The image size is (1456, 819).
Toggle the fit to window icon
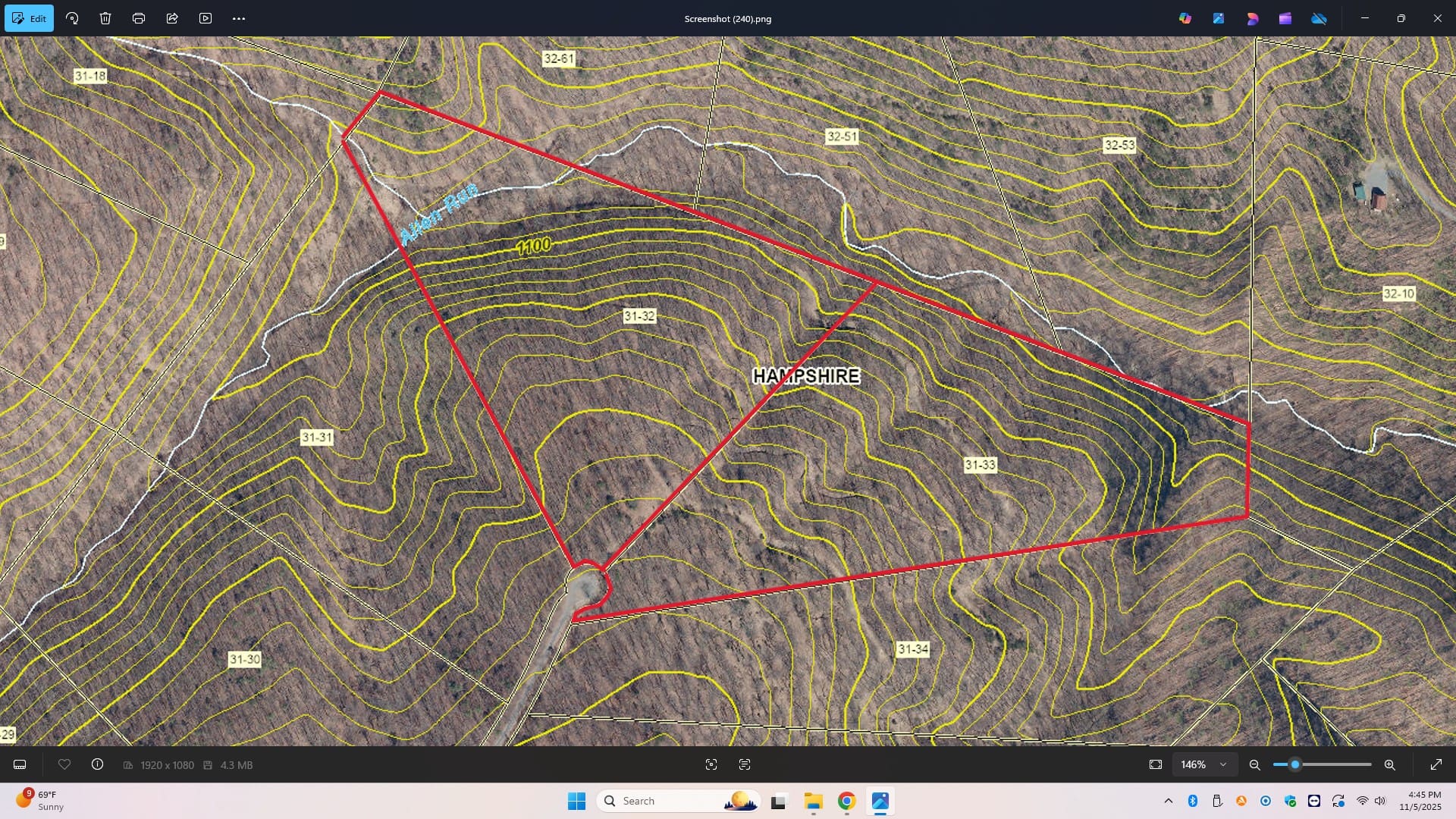(1156, 764)
